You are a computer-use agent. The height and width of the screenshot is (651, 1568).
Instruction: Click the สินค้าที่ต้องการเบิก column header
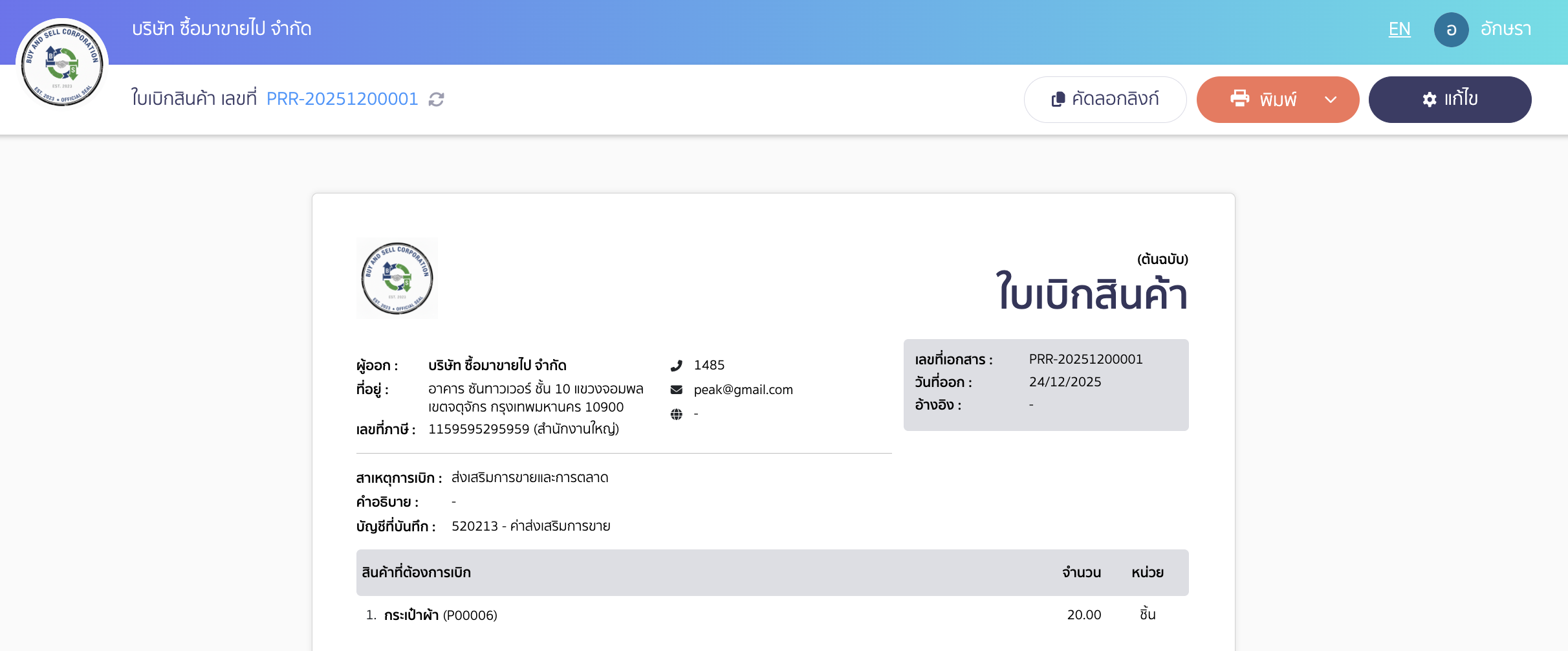(x=416, y=572)
